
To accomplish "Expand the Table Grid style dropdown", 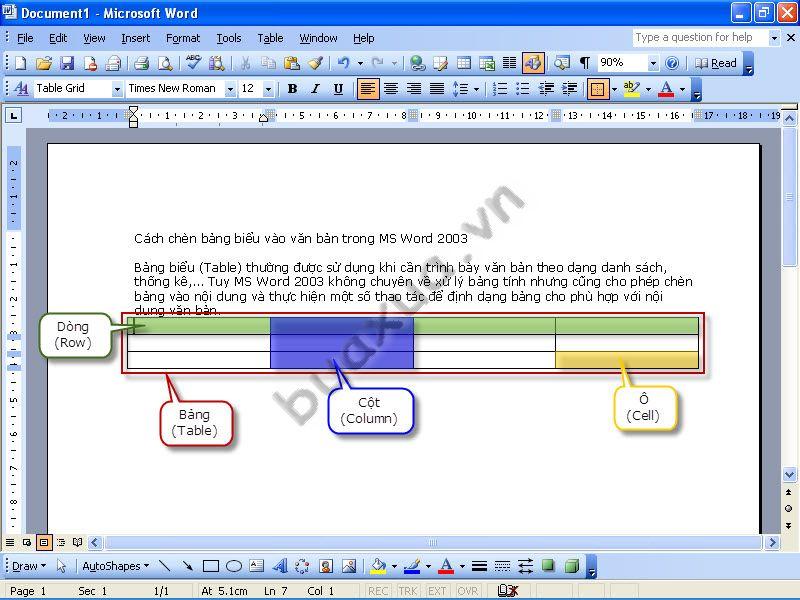I will pos(117,89).
